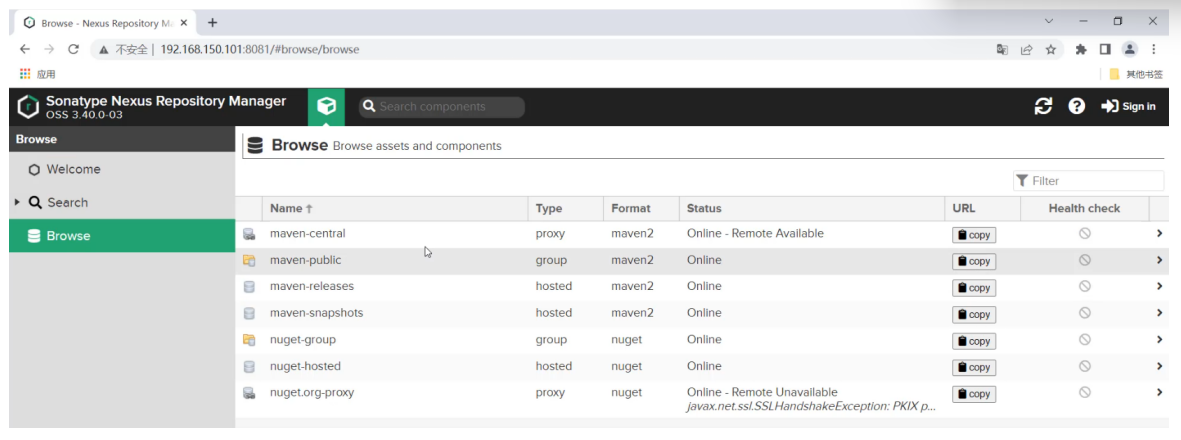Click the nuget-hosted repository icon

click(249, 367)
